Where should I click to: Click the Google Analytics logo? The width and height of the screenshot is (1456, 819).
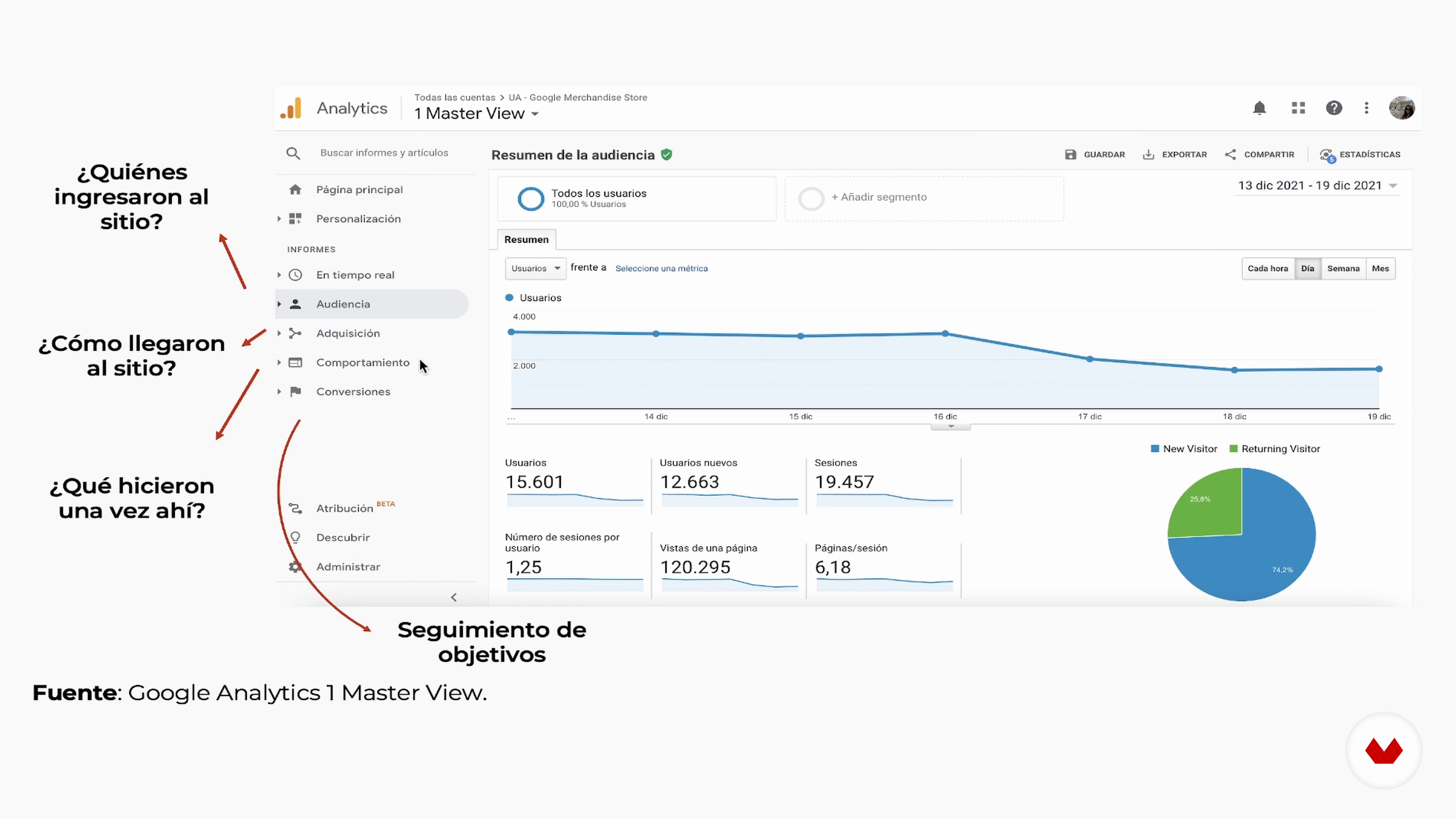291,108
